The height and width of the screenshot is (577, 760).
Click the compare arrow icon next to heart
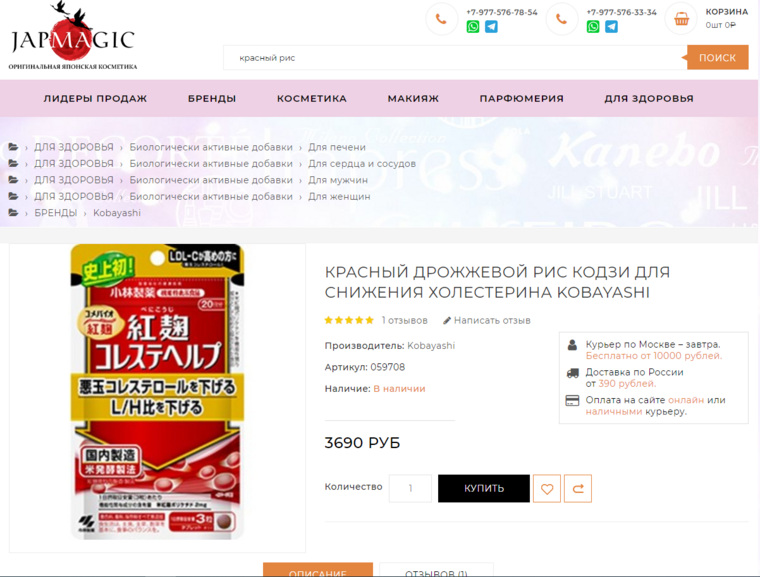point(578,488)
